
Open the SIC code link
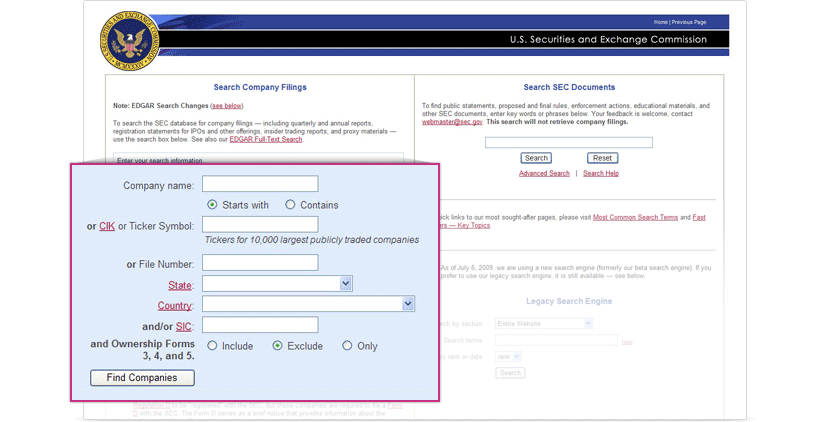183,327
